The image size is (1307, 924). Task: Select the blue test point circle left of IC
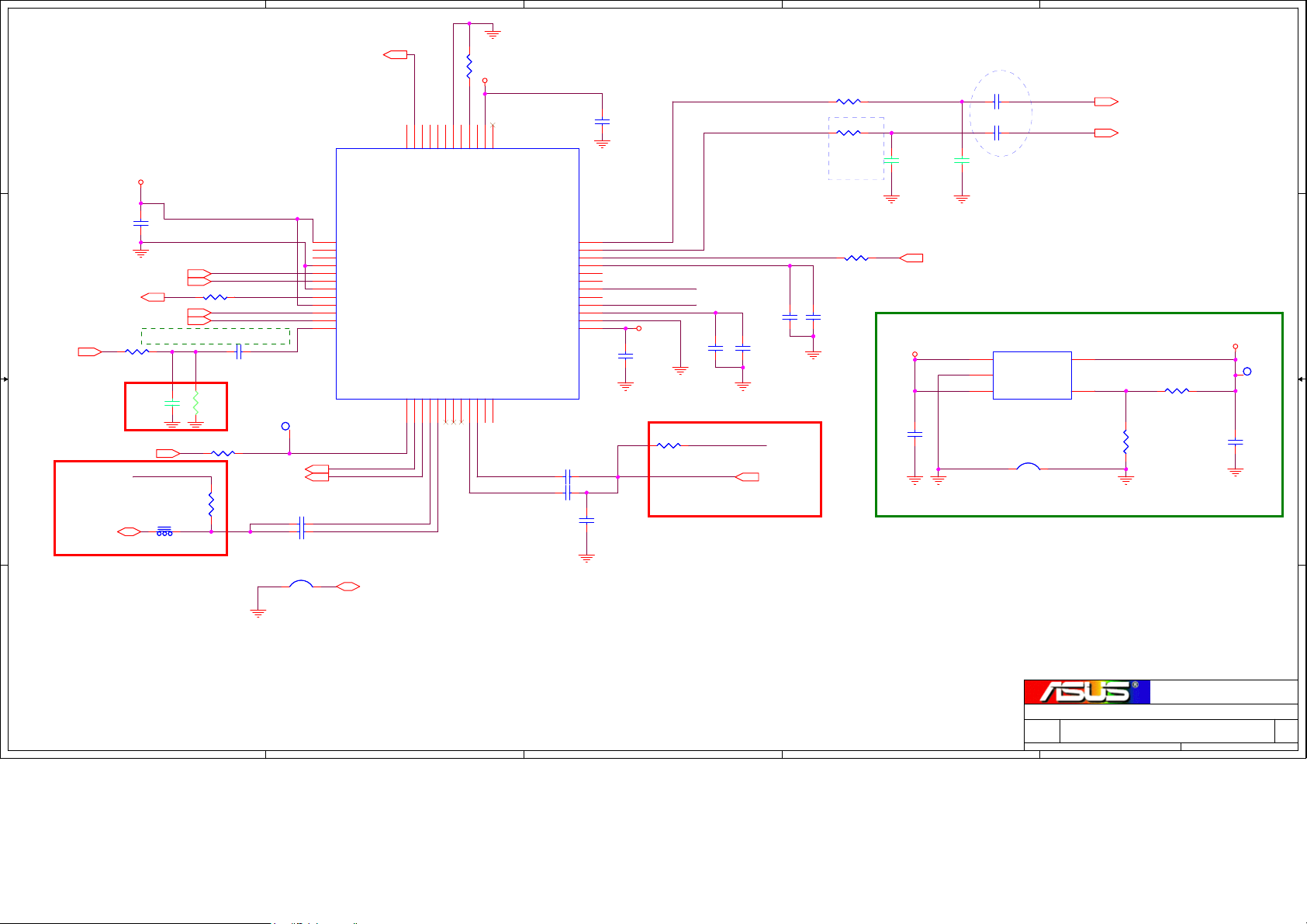(x=285, y=426)
